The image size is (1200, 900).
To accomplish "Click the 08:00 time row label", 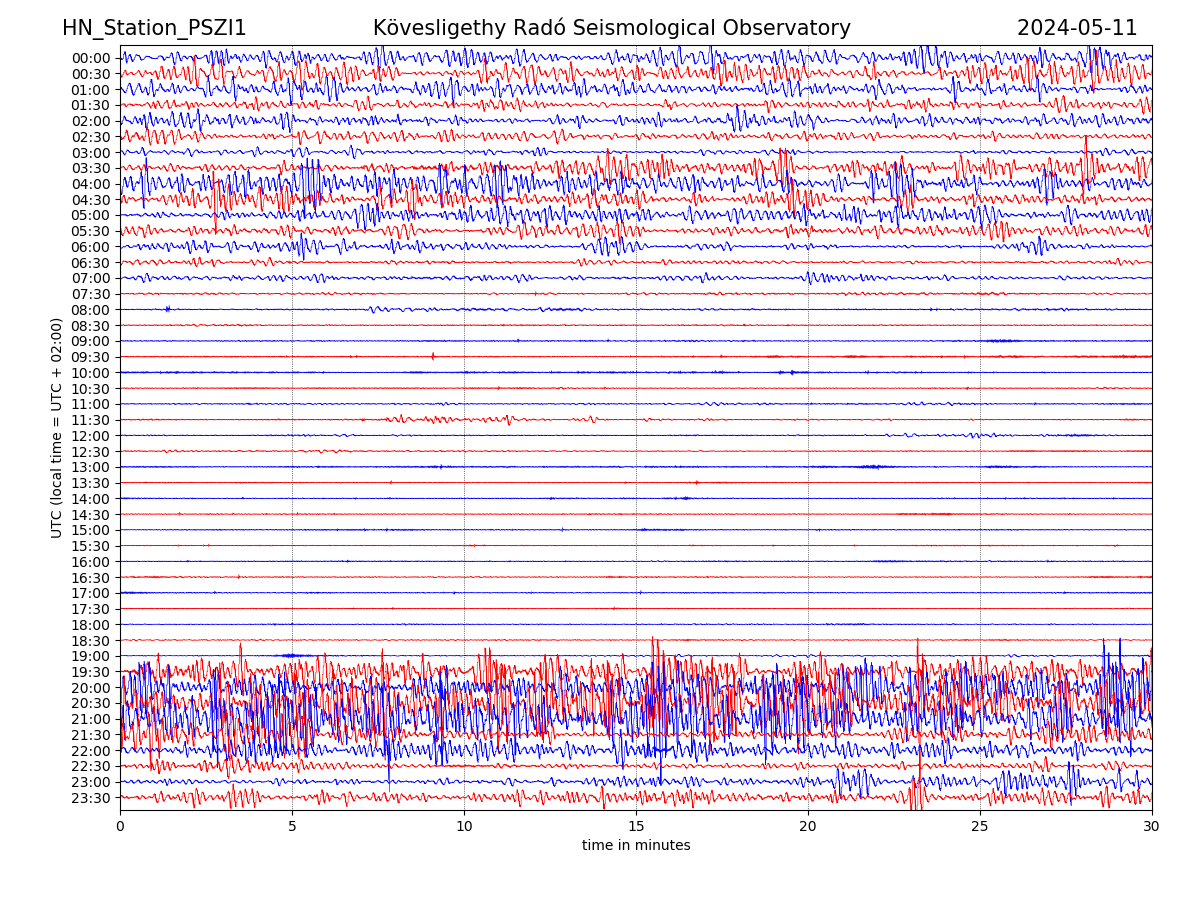I will point(90,310).
